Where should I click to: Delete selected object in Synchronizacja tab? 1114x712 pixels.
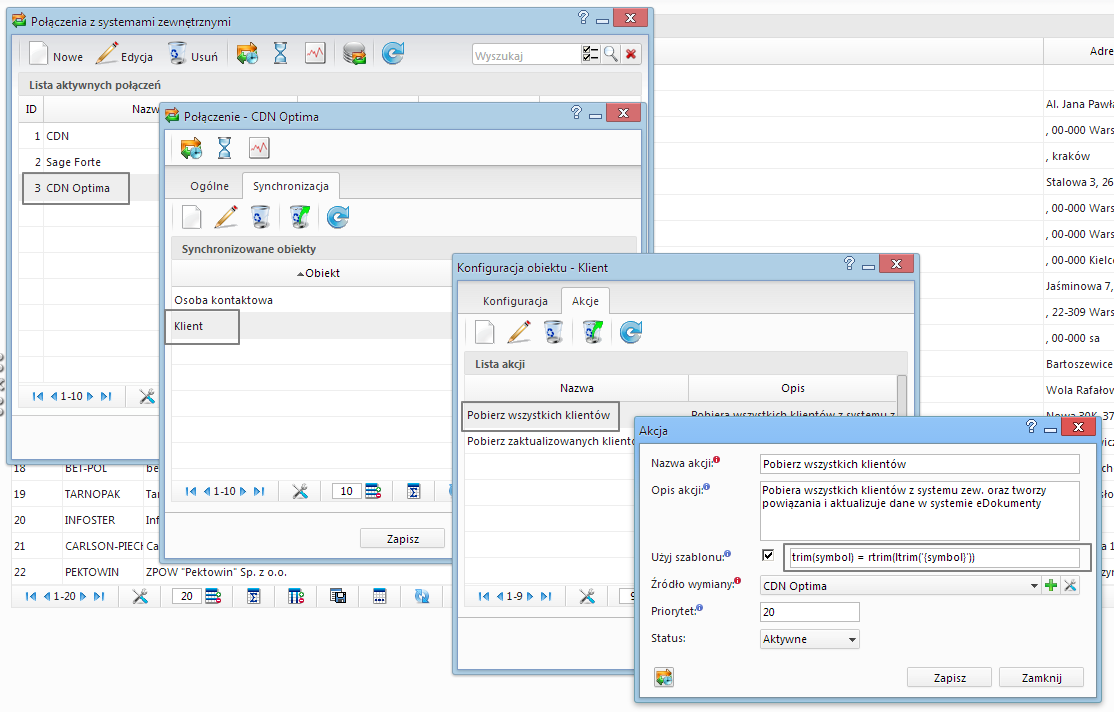pos(261,217)
